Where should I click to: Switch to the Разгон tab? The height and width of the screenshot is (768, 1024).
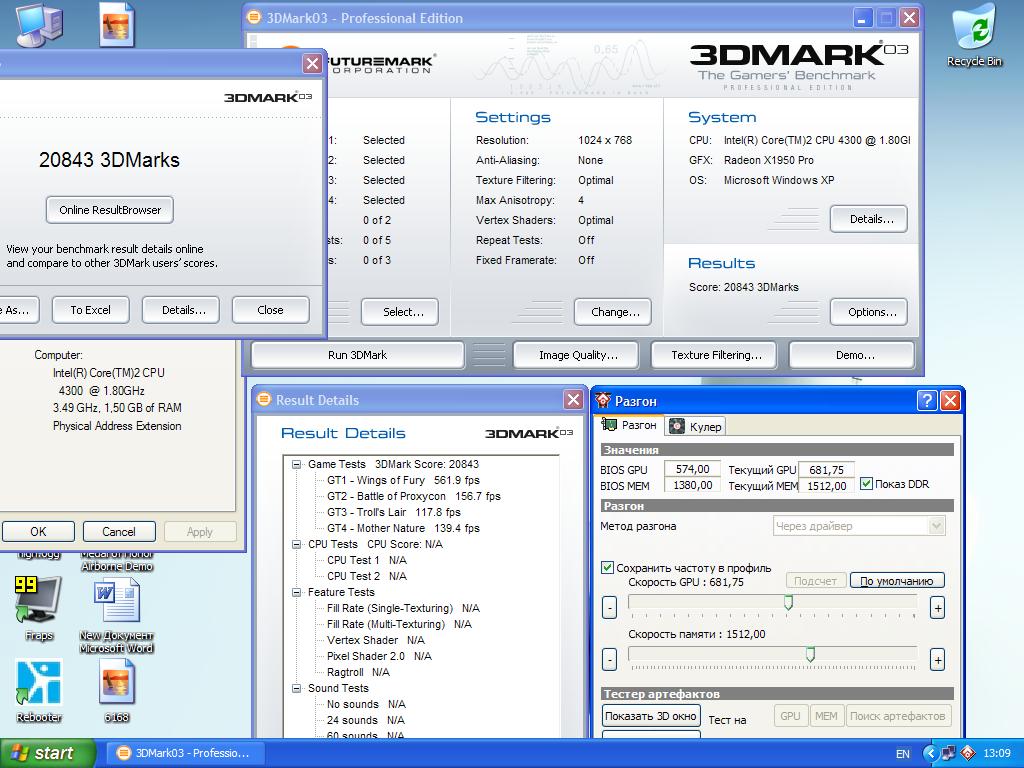click(630, 425)
